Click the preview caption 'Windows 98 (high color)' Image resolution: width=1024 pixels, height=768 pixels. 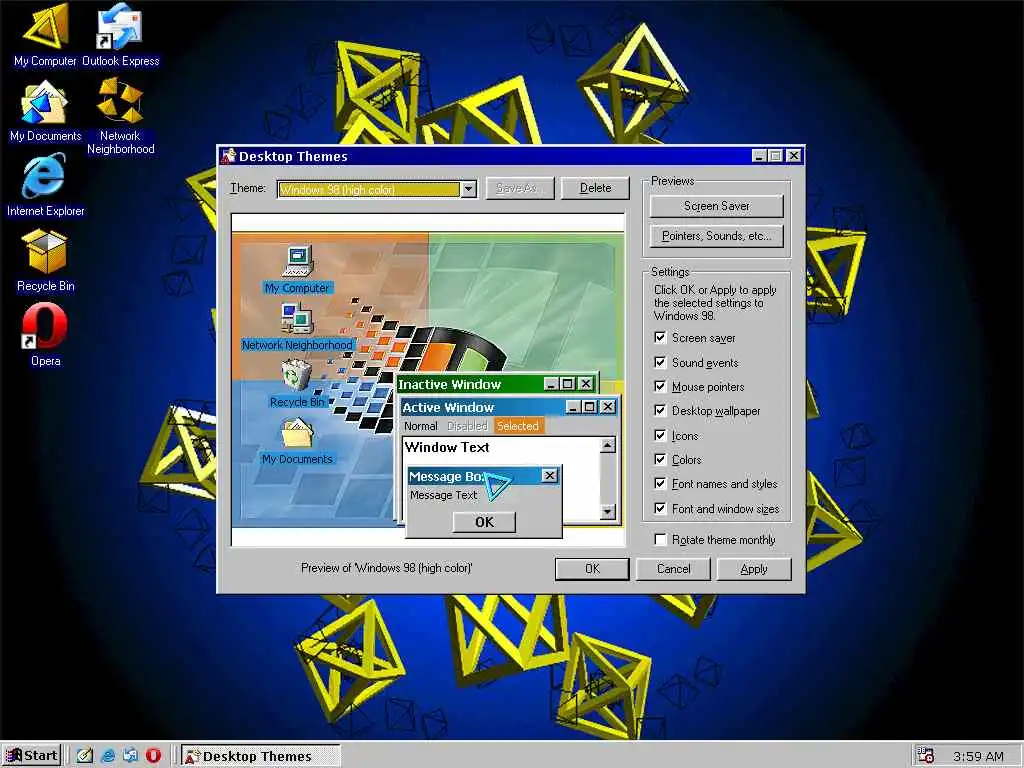tap(387, 568)
